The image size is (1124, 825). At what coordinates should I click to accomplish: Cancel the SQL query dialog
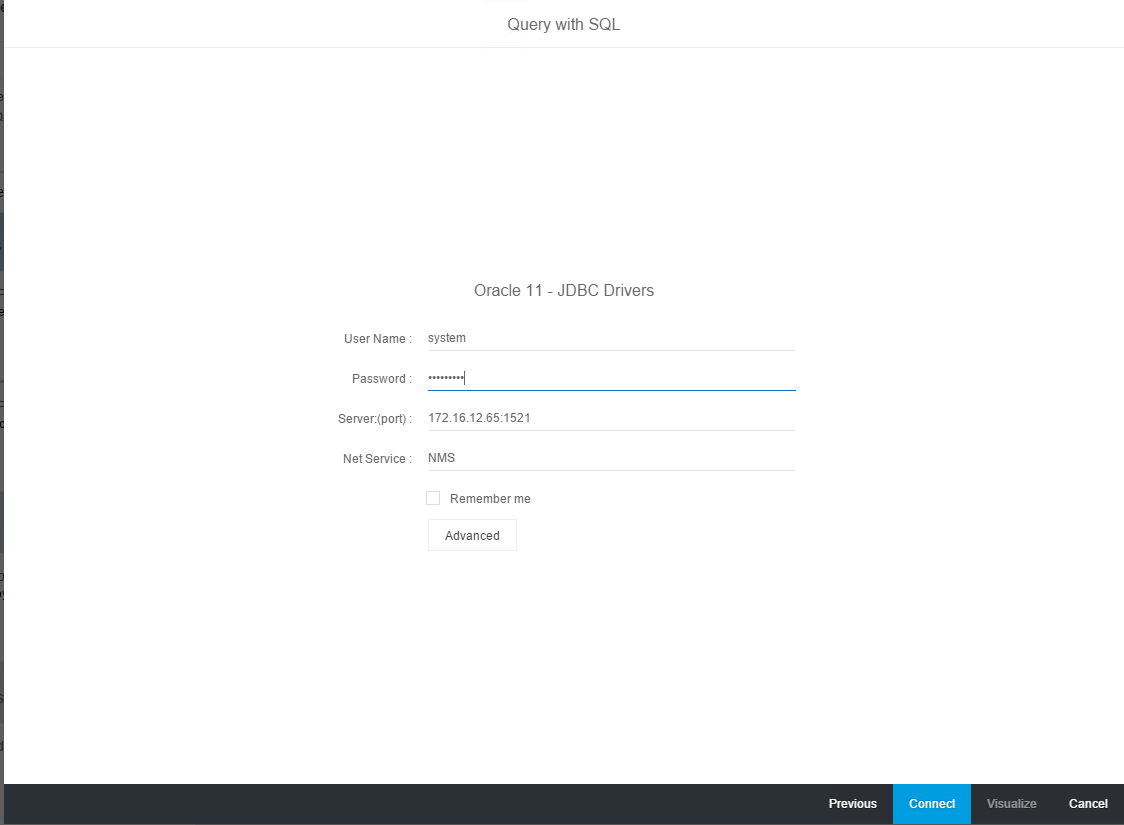tap(1088, 804)
